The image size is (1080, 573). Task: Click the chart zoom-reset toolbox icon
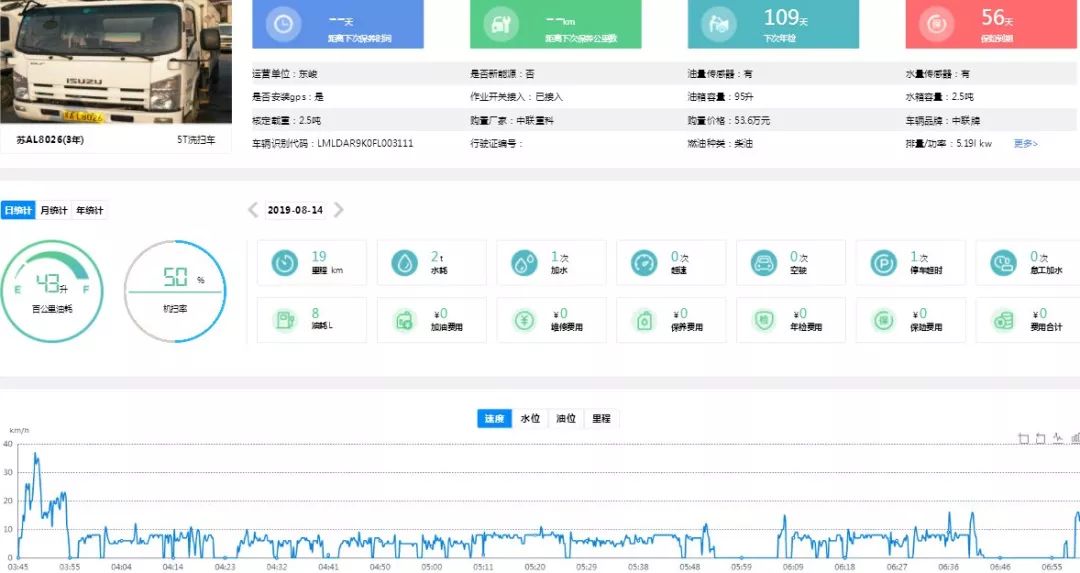1041,438
